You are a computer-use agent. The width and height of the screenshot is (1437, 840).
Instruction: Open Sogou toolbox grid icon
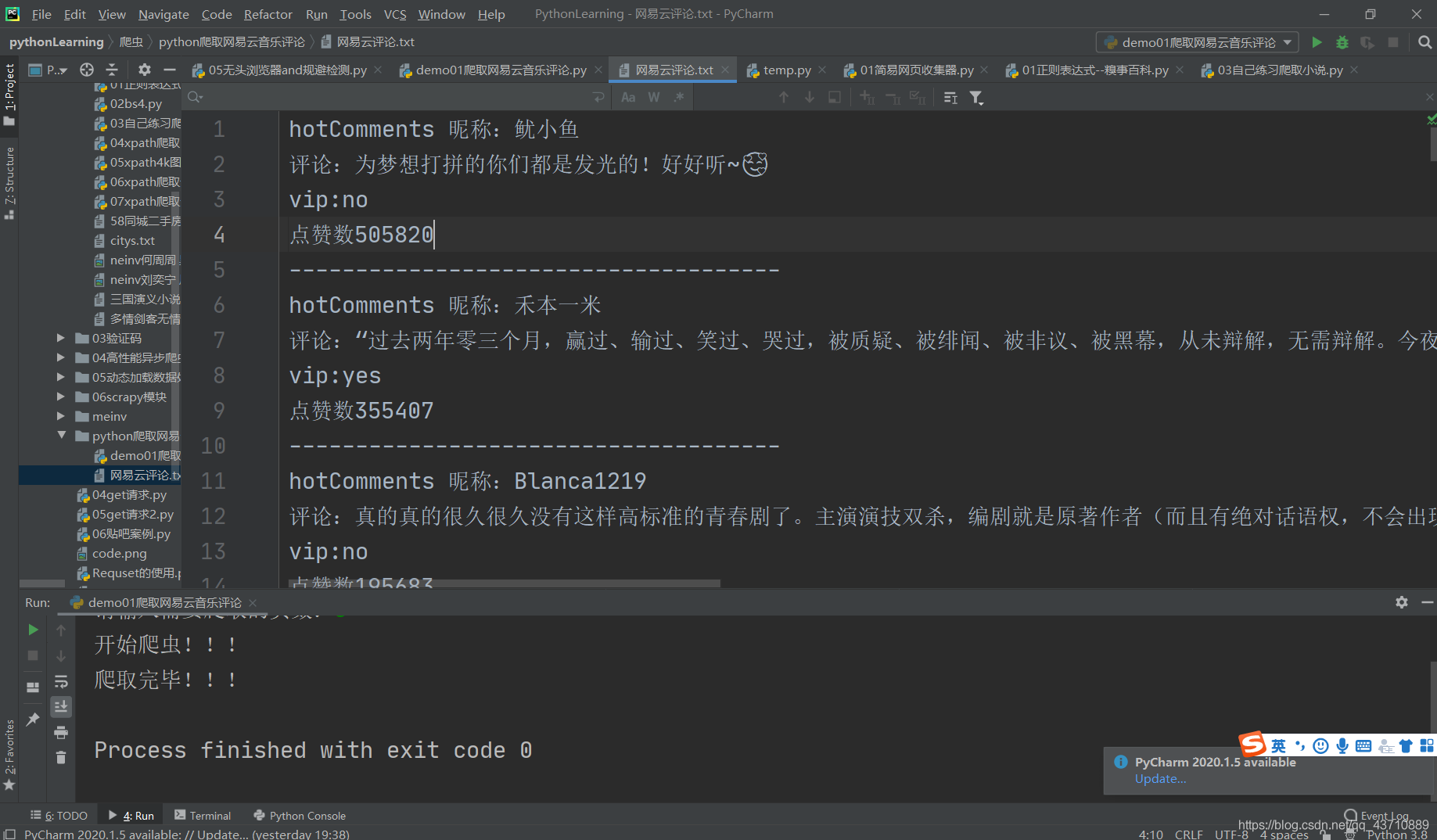point(1428,746)
